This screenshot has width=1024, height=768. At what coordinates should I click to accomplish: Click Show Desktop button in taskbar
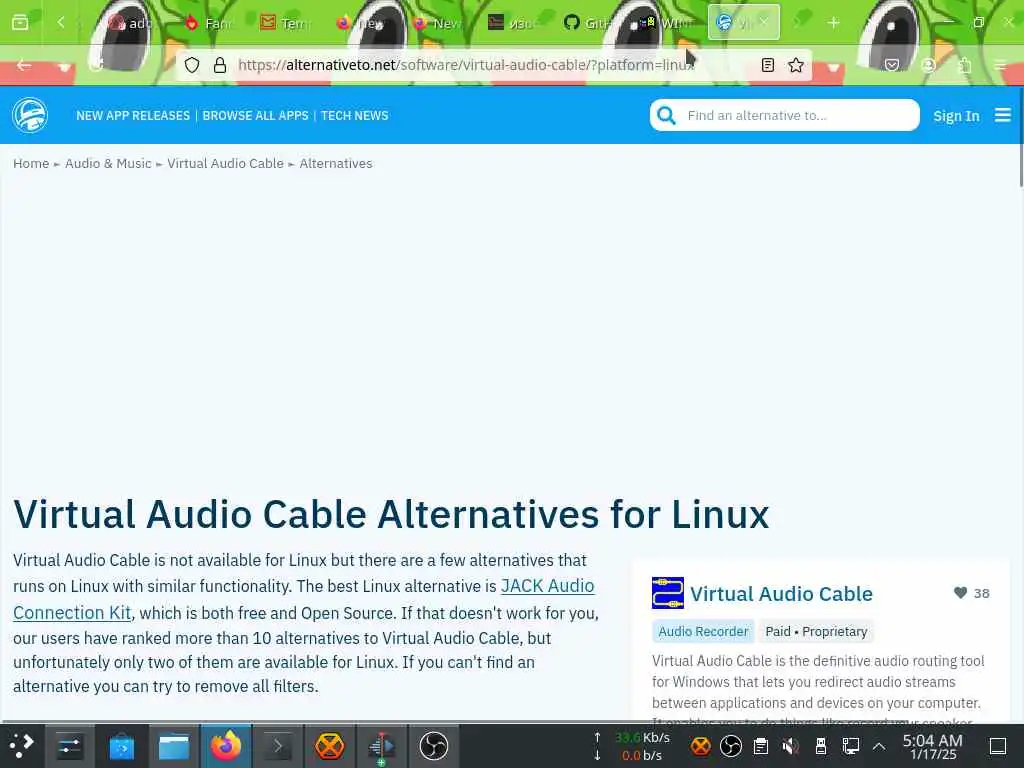(x=998, y=746)
